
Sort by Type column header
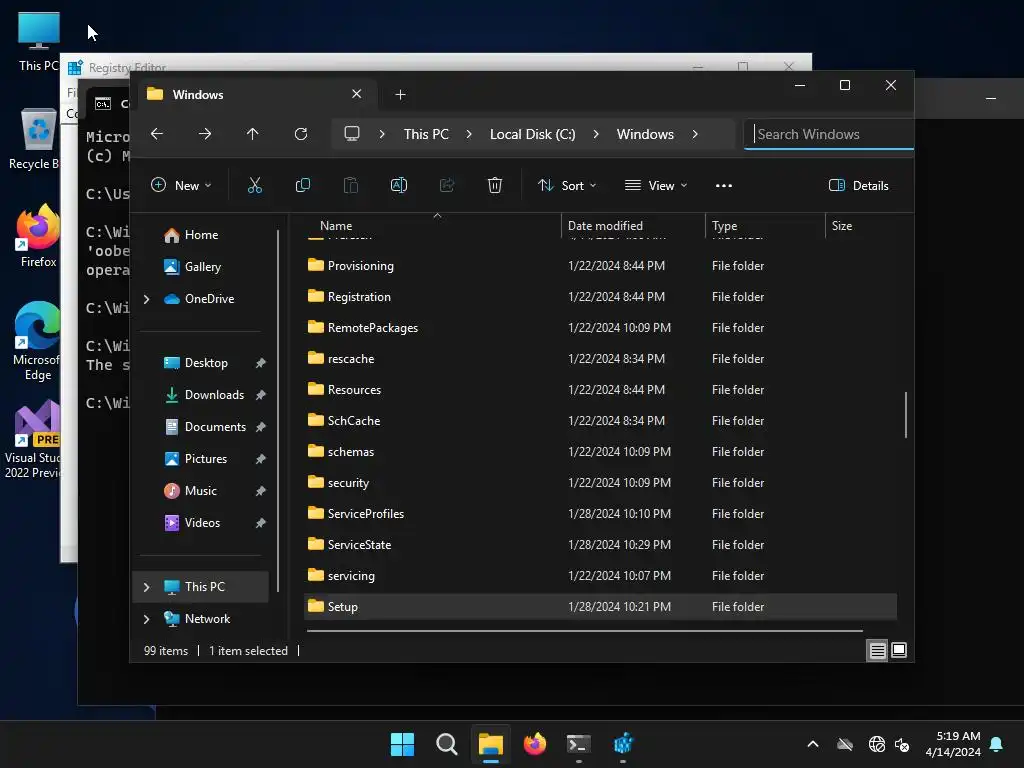click(x=765, y=226)
